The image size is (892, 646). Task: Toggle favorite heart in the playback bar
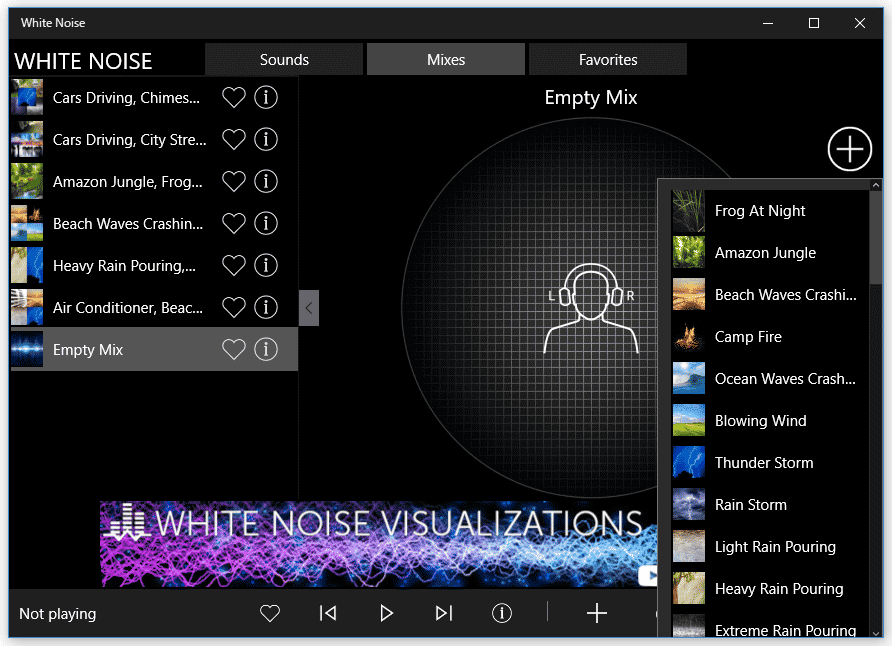pyautogui.click(x=270, y=613)
